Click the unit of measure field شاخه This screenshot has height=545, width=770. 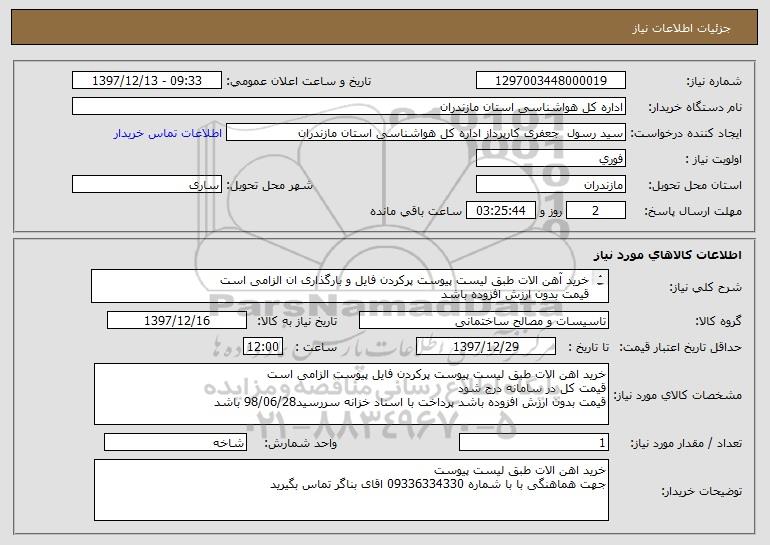click(175, 442)
